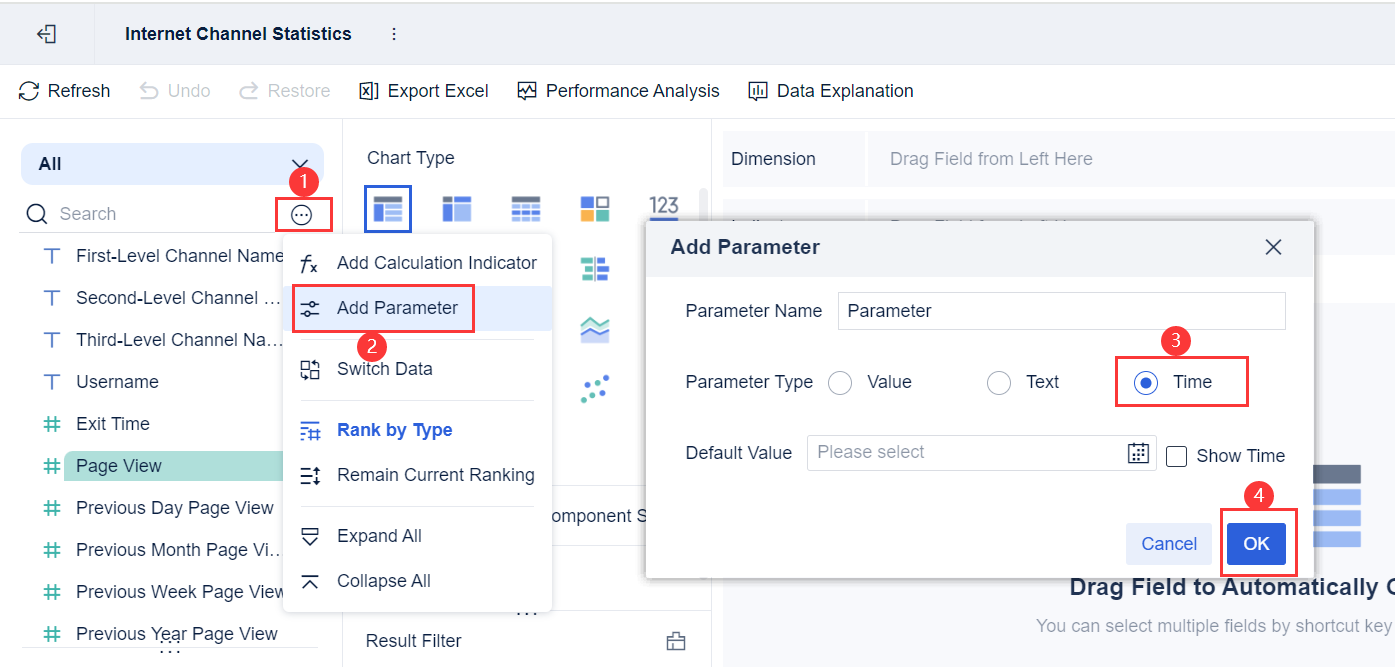Screen dimensions: 1395x667
Task: Choose Expand All from menu
Action: [x=379, y=536]
